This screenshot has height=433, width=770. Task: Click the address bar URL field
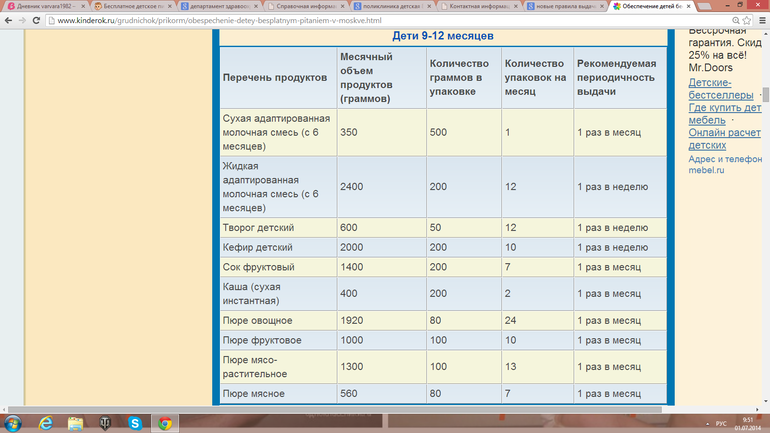[x=388, y=21]
